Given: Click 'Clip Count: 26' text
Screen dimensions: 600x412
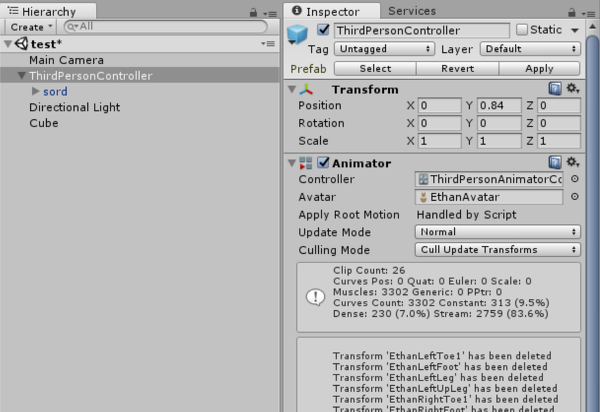Looking at the screenshot, I should coord(369,270).
